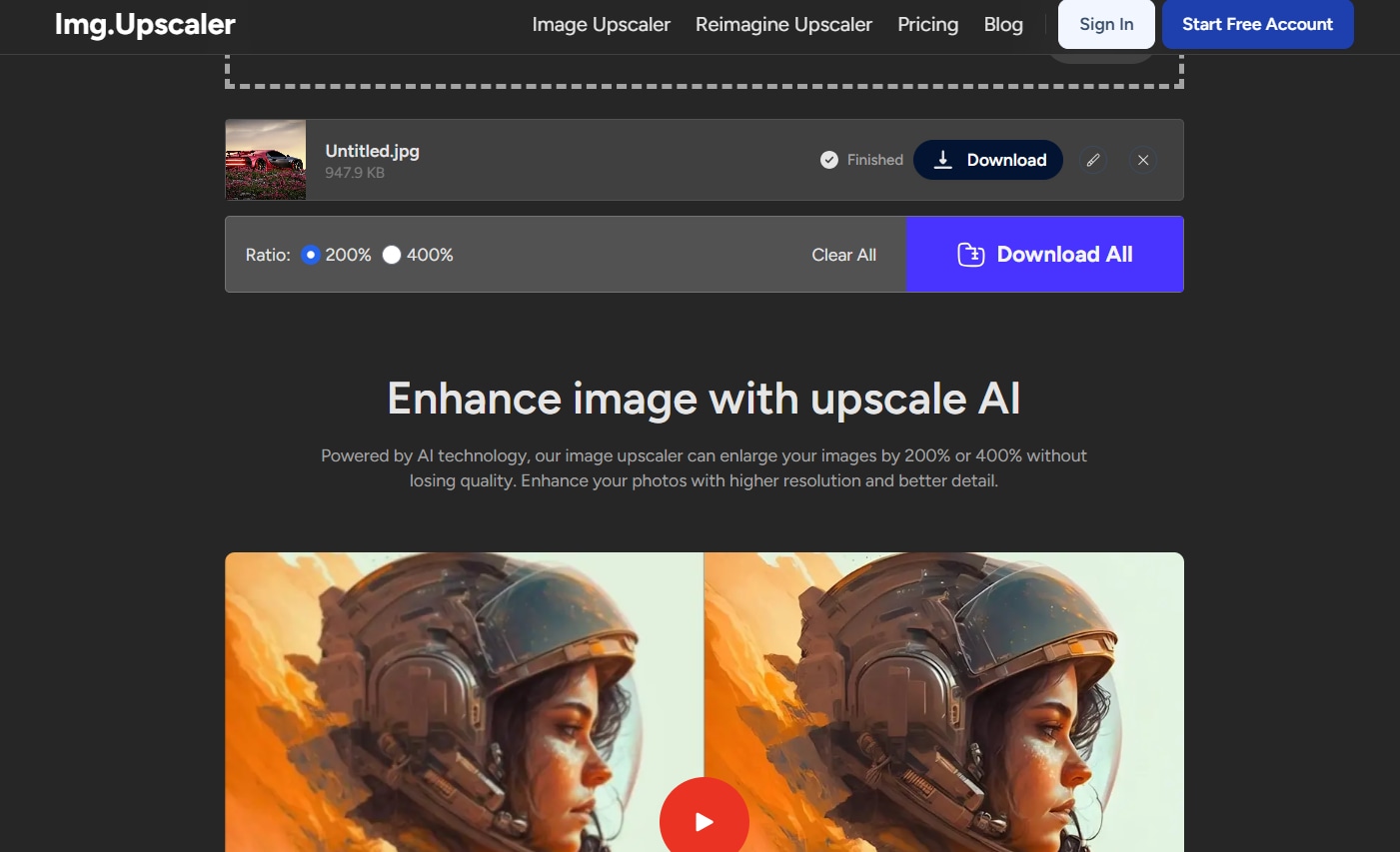Click the Finished status checkmark icon

pos(829,160)
